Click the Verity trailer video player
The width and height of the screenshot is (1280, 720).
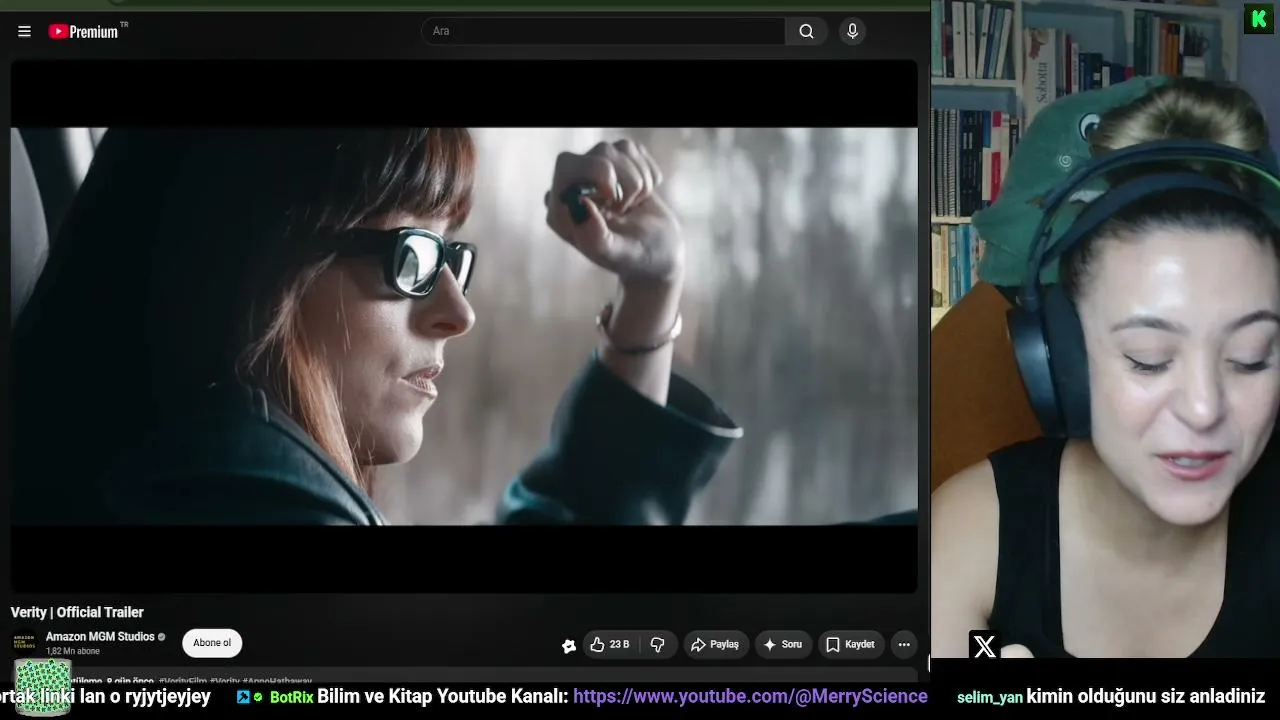click(x=464, y=326)
